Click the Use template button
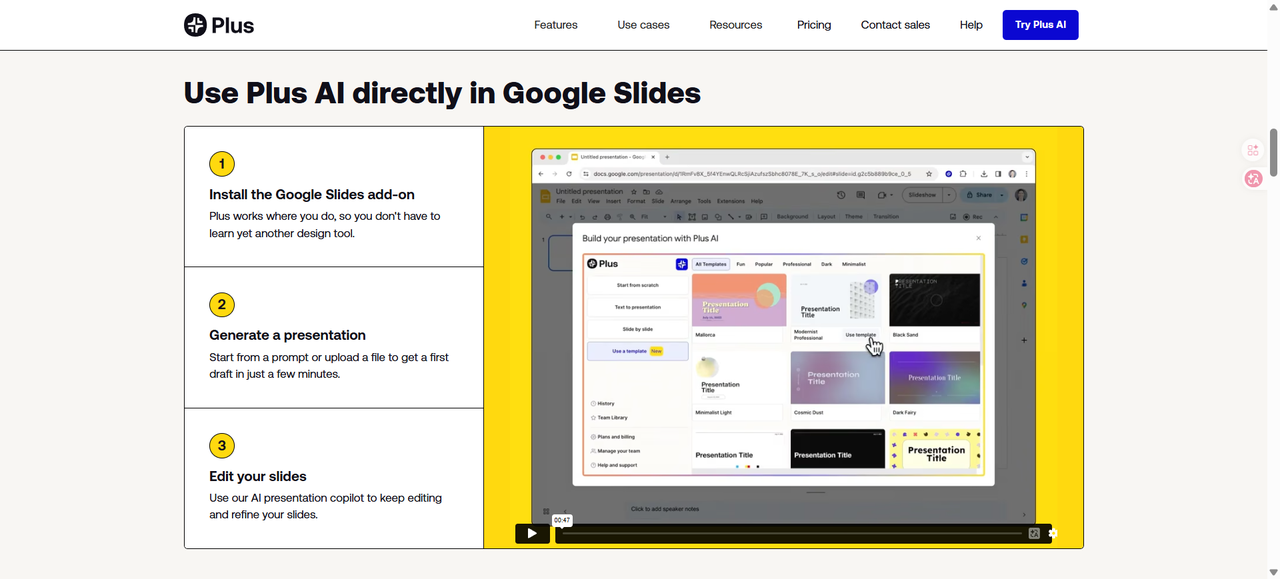 [861, 335]
